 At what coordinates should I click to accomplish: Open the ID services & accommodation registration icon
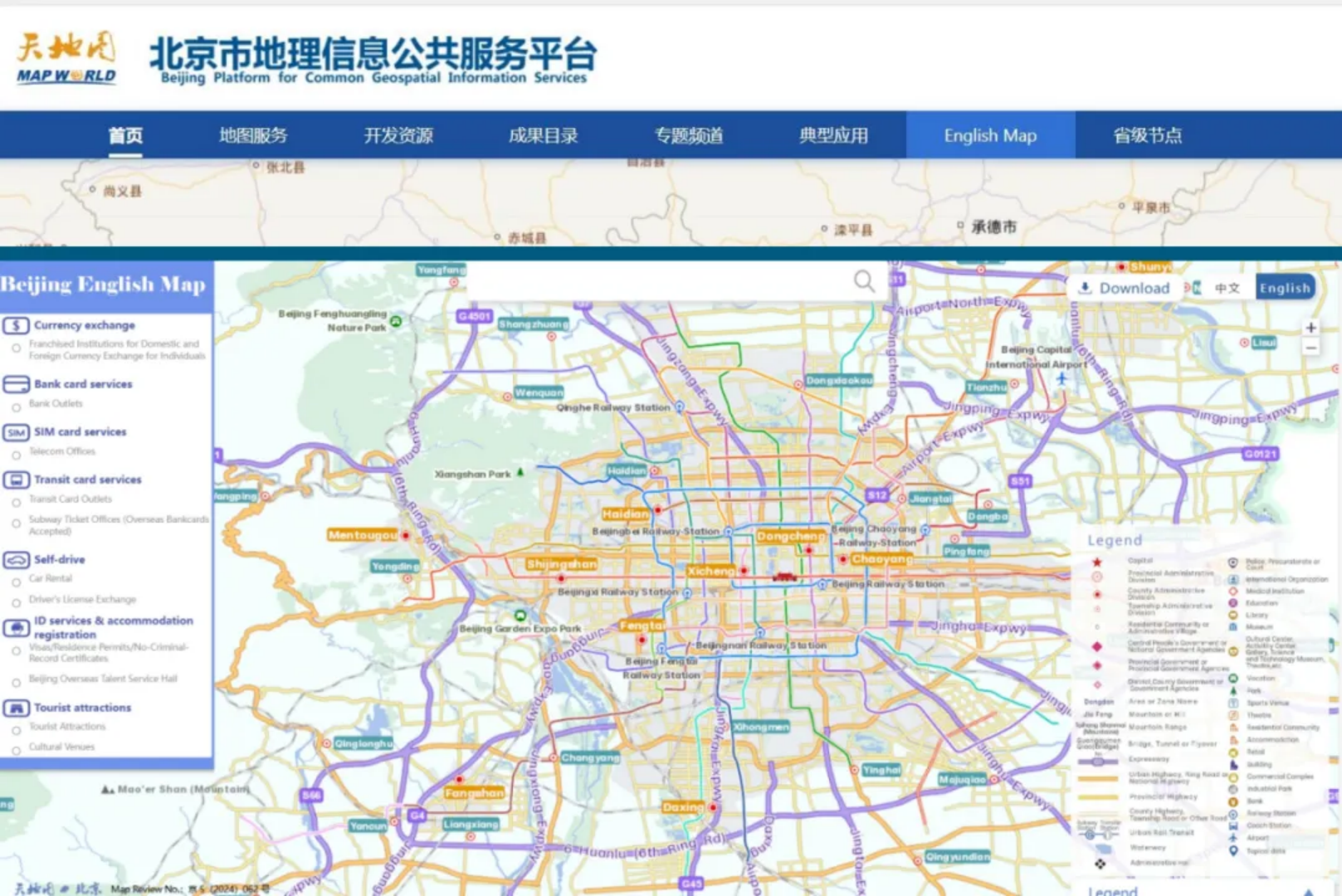click(x=15, y=626)
